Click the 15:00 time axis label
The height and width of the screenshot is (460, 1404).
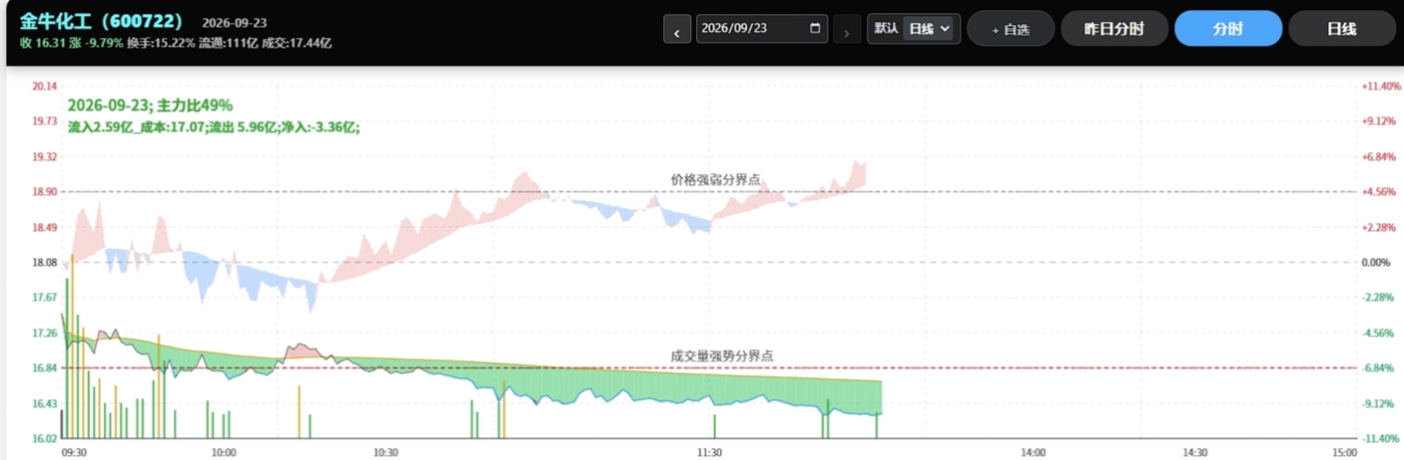(1344, 452)
